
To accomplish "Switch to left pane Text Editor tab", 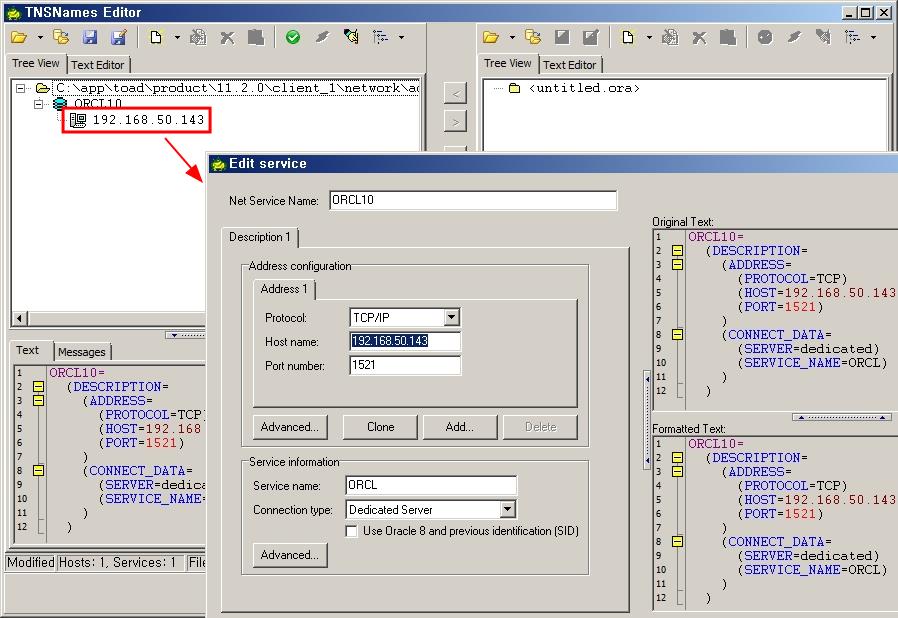I will [98, 65].
